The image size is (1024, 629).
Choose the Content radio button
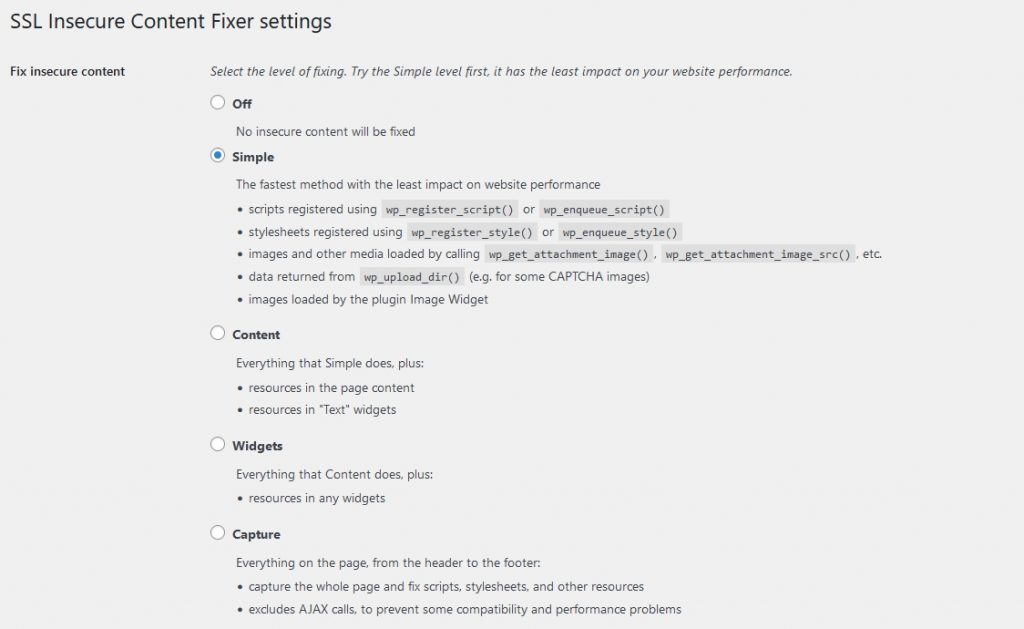click(218, 333)
